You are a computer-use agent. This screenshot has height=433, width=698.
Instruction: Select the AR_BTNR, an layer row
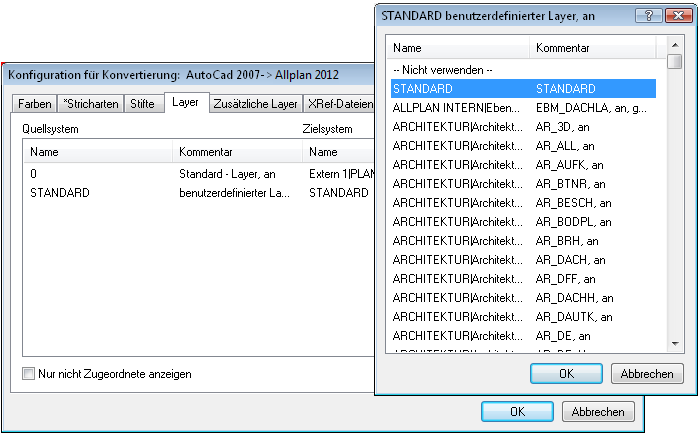pos(523,184)
